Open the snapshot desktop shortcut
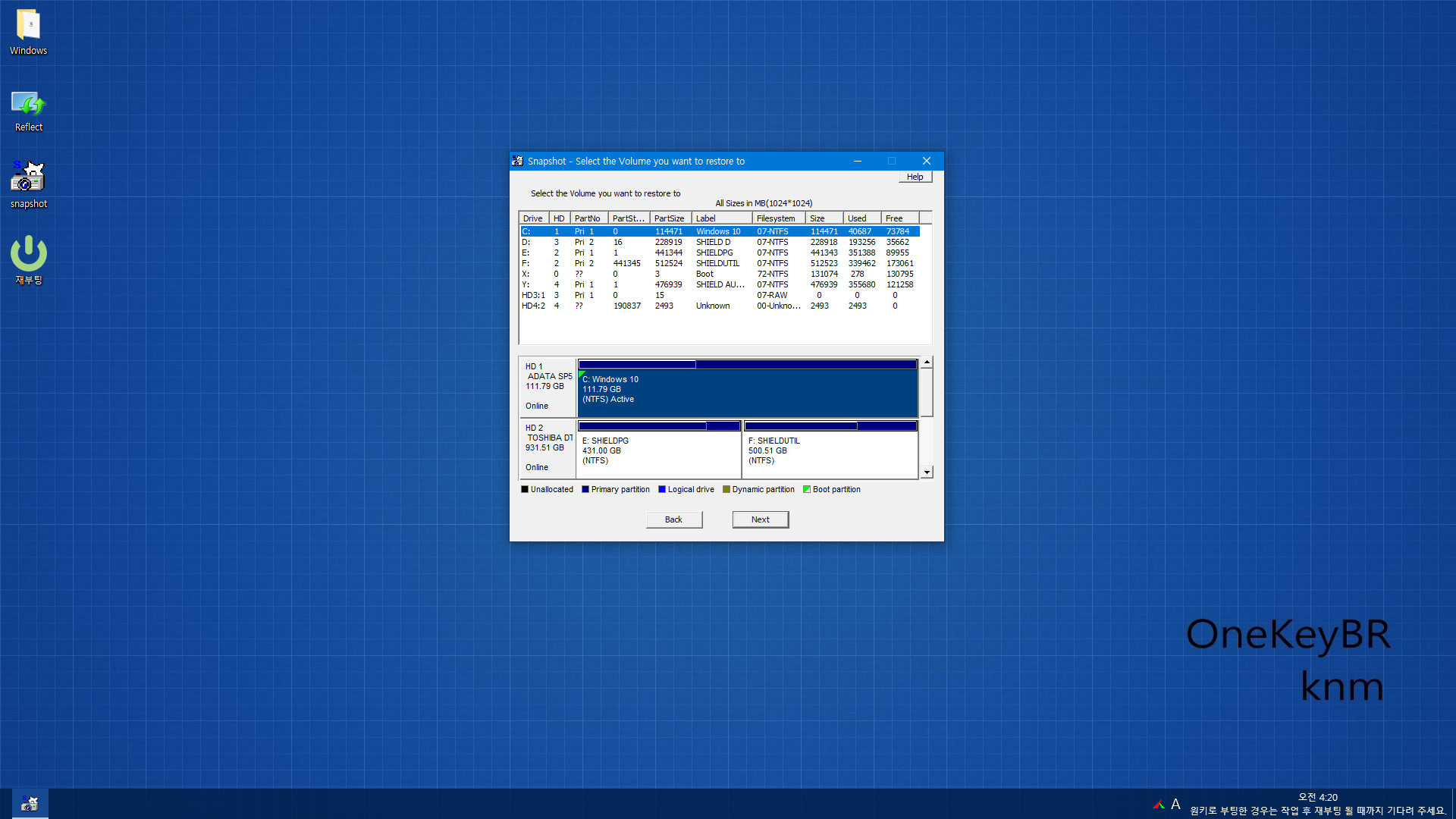The width and height of the screenshot is (1456, 819). coord(28,184)
